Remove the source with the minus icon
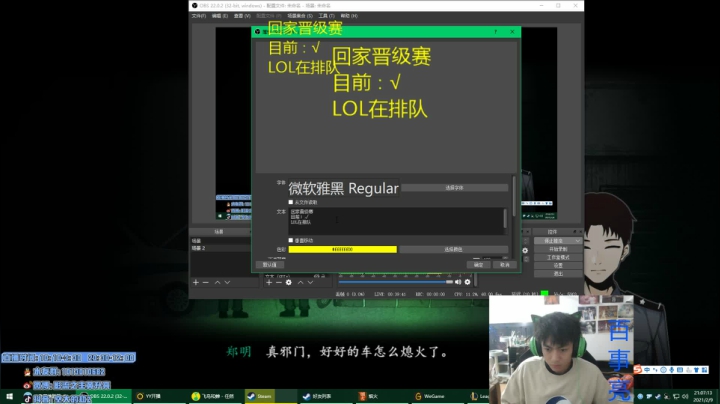 [279, 282]
